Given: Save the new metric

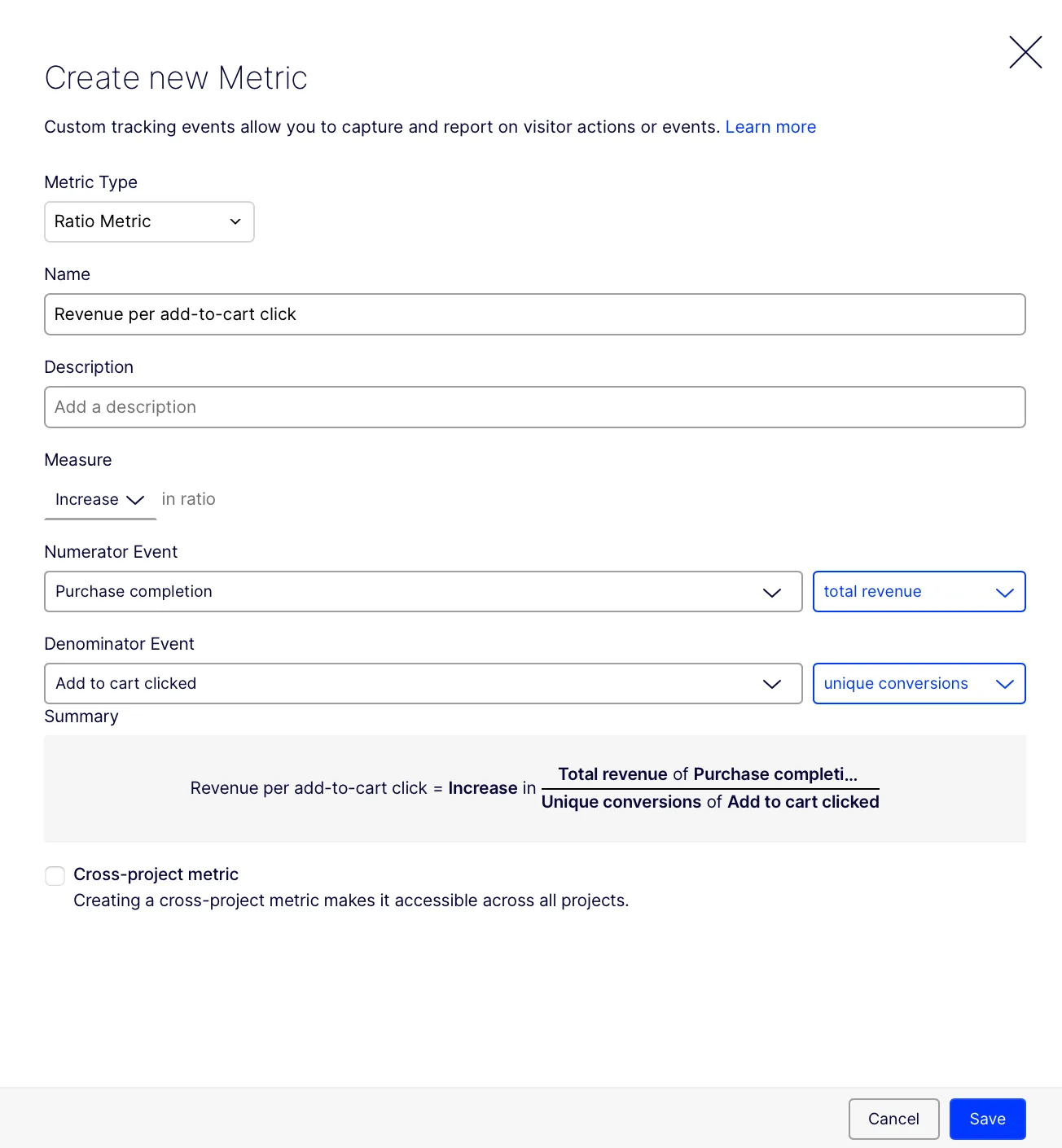Looking at the screenshot, I should click(987, 1119).
